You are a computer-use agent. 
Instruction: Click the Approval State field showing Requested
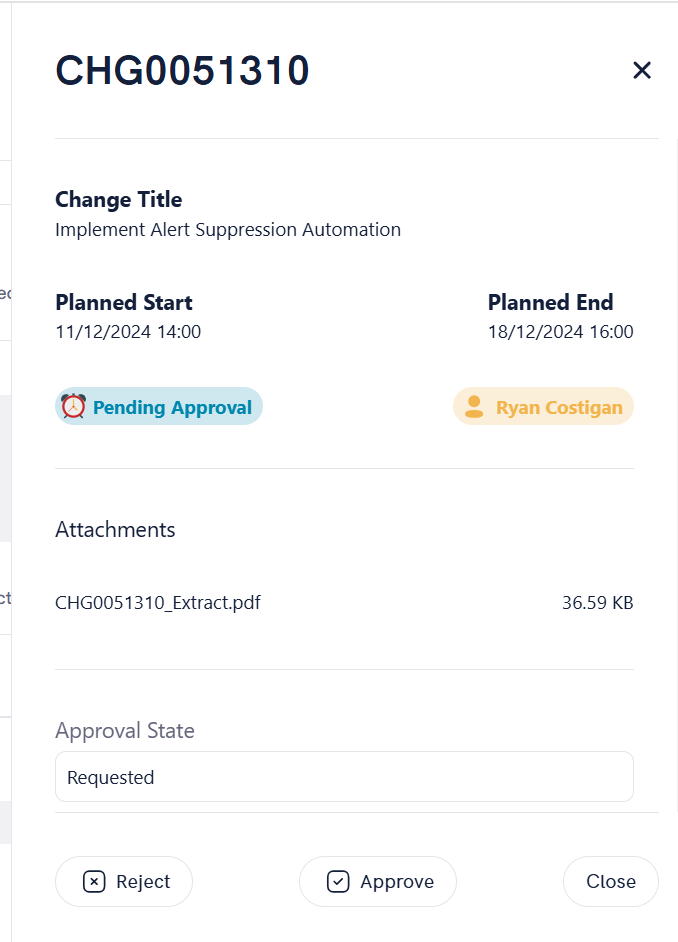point(344,776)
